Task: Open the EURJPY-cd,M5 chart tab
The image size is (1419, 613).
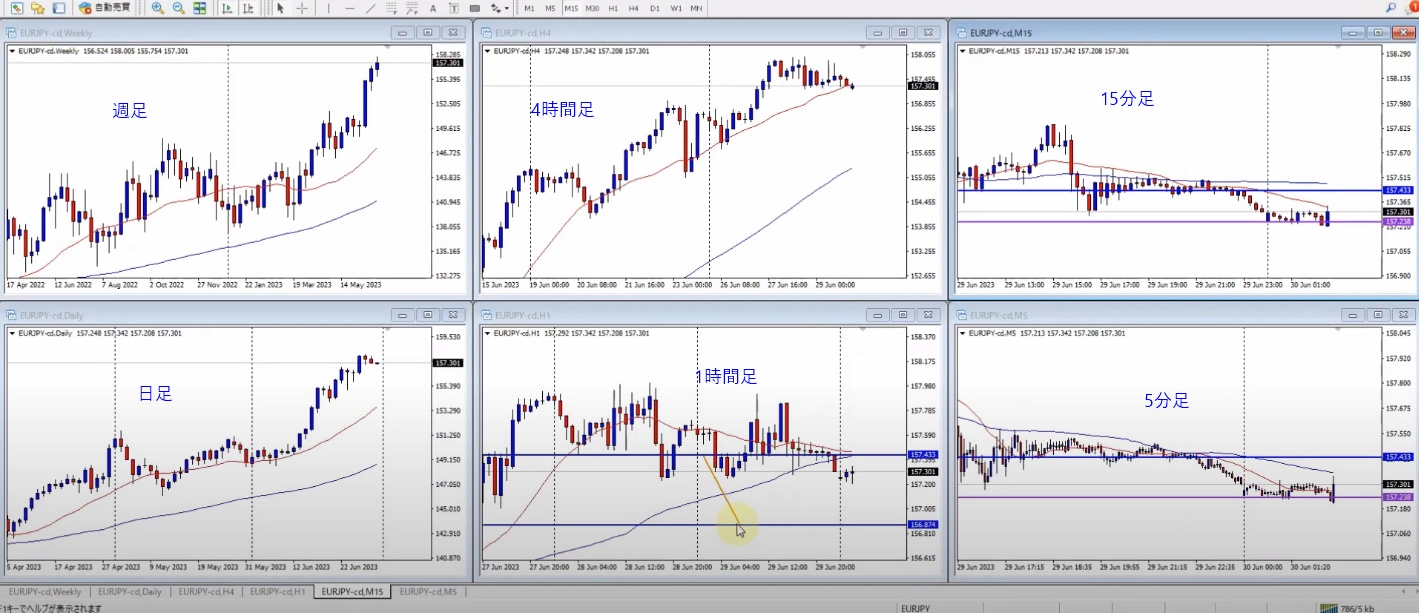Action: 428,592
